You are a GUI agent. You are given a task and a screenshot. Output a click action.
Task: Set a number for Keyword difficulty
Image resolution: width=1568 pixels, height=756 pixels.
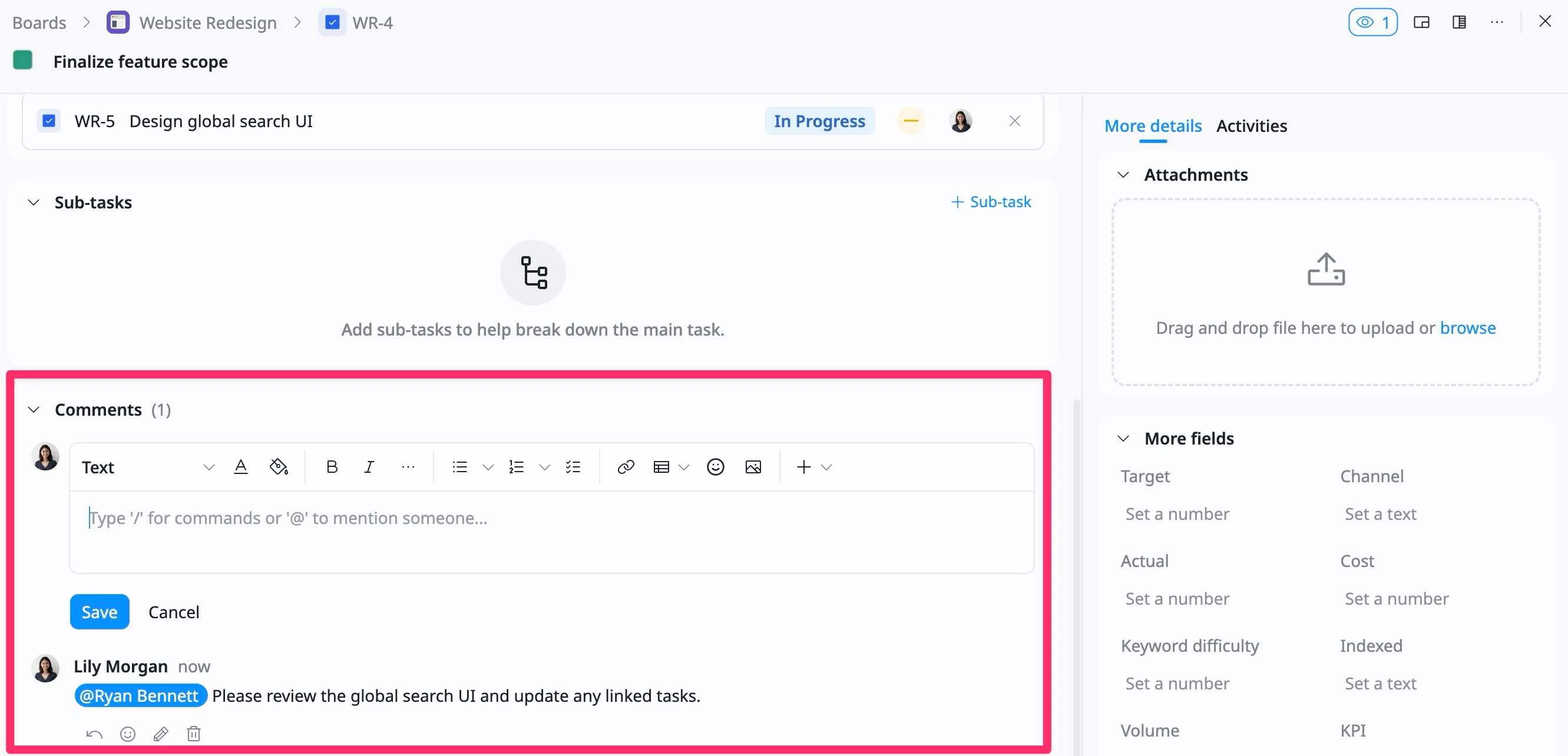click(x=1177, y=684)
